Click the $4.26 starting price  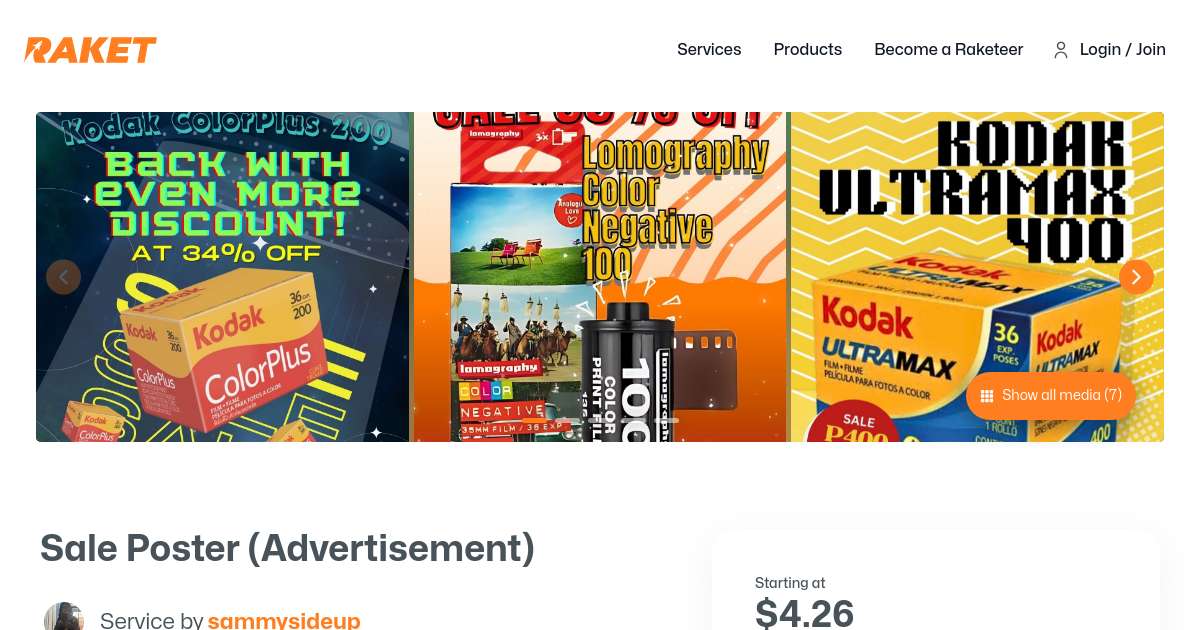(805, 613)
